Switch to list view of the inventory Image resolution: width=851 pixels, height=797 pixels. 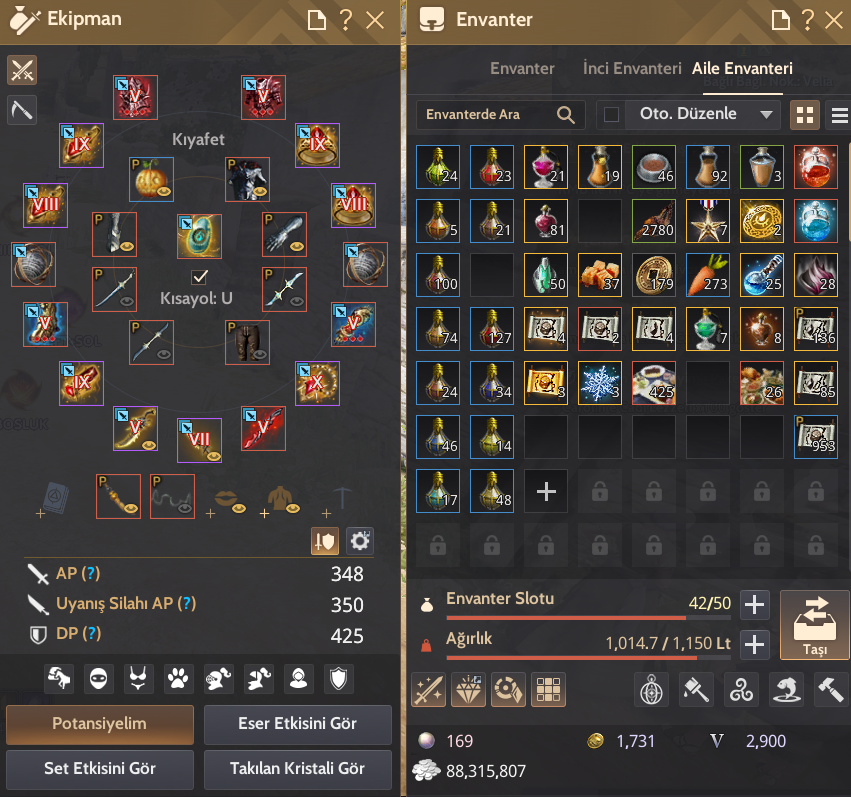click(839, 115)
